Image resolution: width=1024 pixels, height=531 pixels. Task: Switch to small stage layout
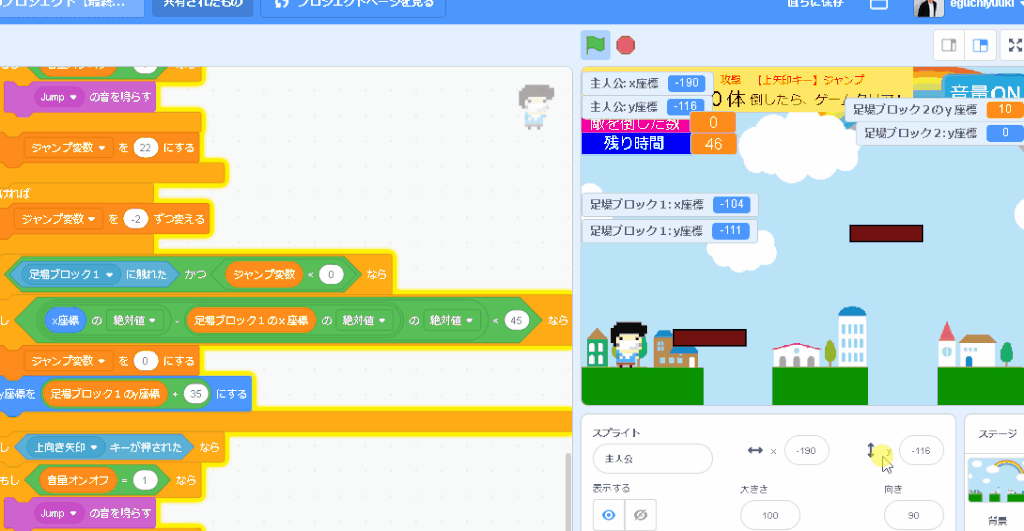pos(949,45)
